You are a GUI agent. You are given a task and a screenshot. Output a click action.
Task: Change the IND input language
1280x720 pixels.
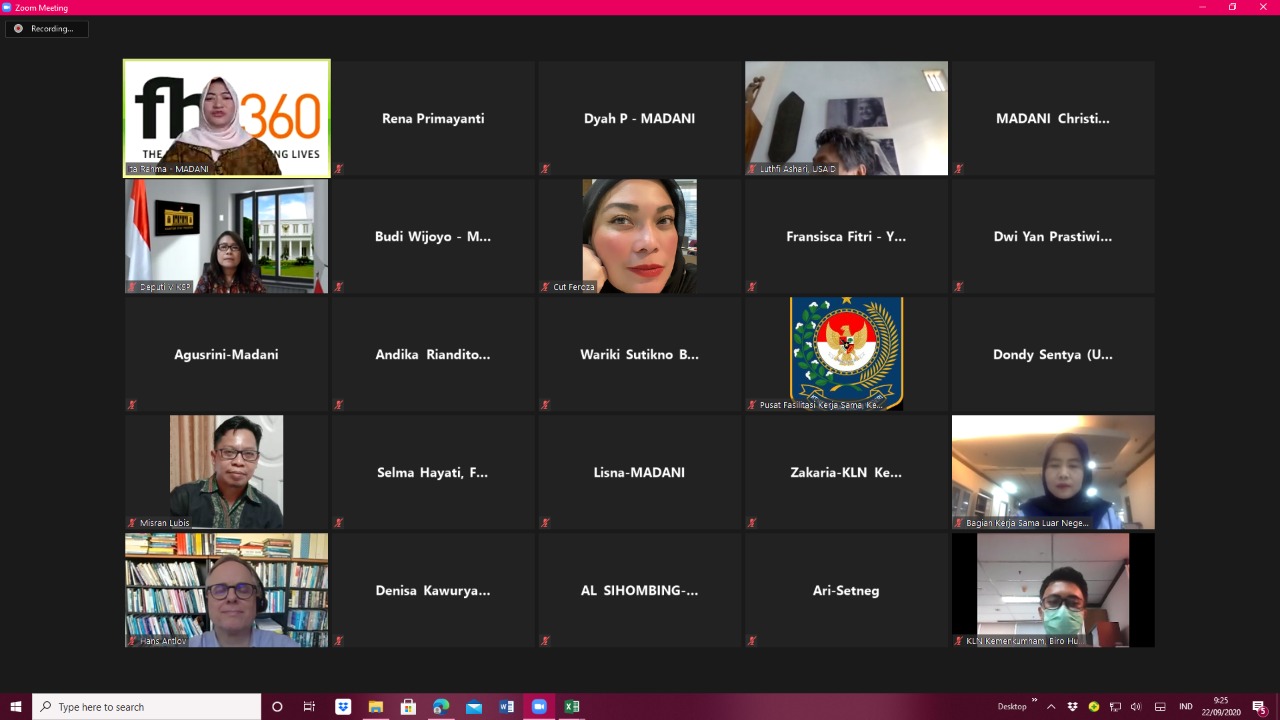pos(1186,707)
